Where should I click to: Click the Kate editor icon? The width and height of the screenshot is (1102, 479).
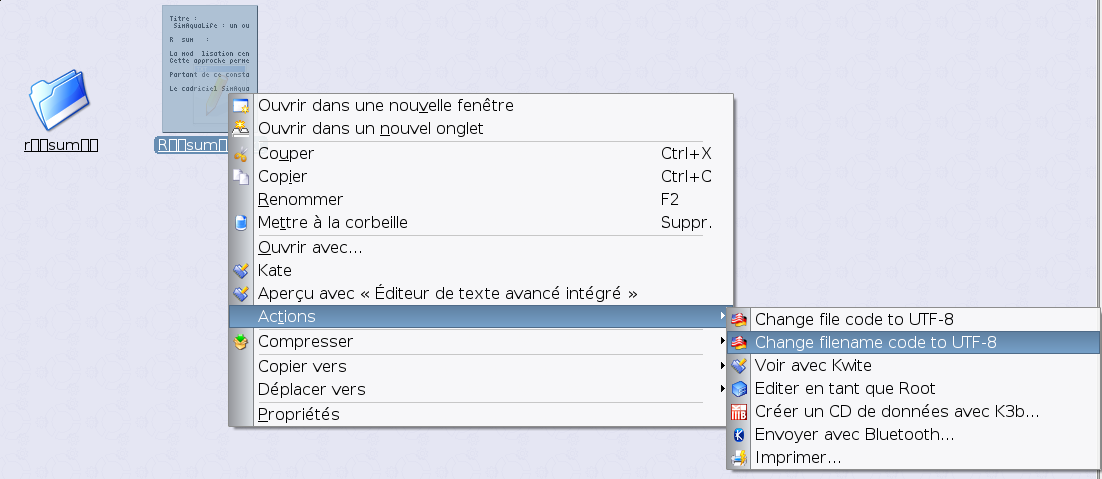tap(241, 270)
